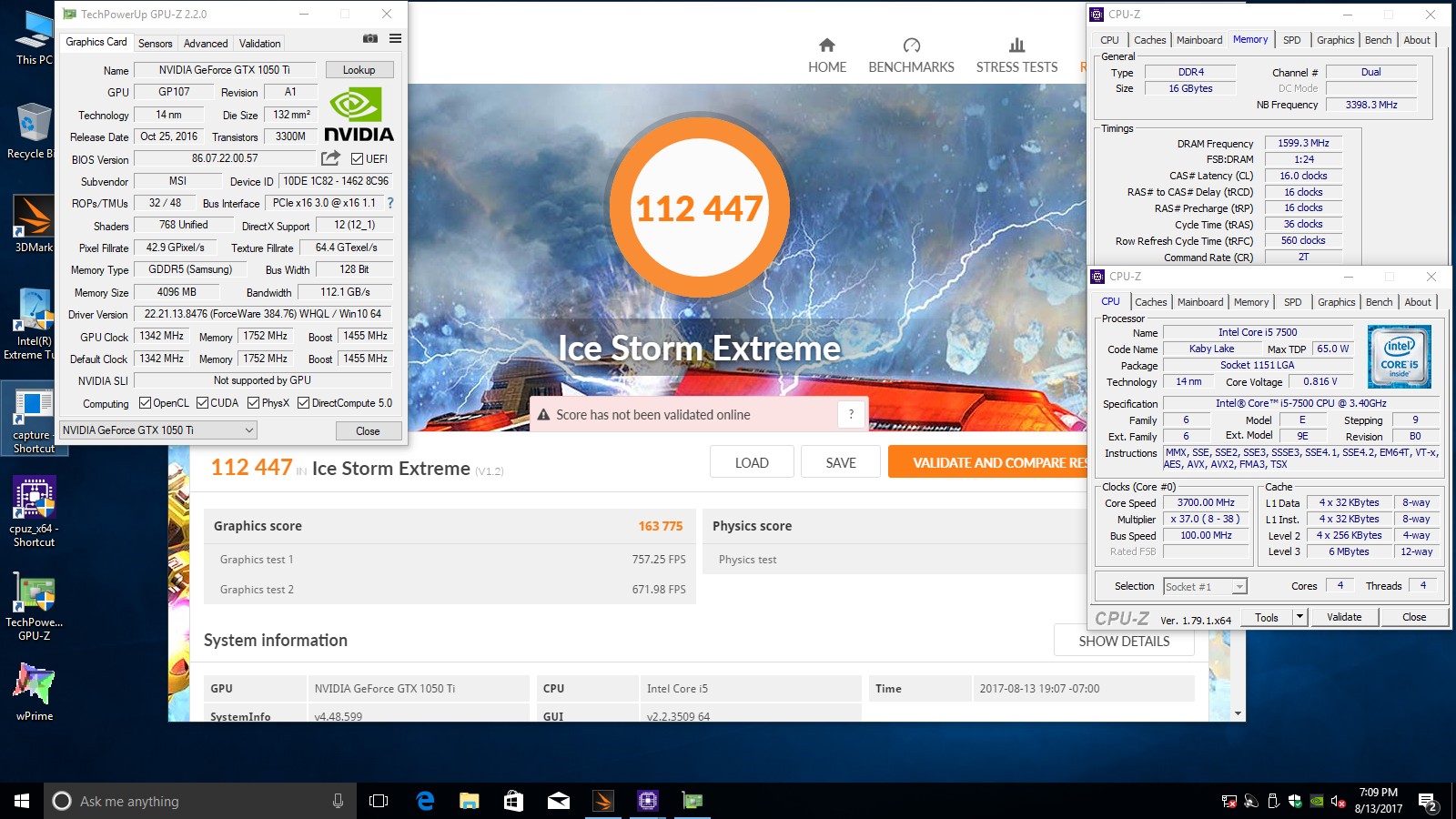
Task: Open SPD tab in upper CPU-Z window
Action: coord(1292,40)
